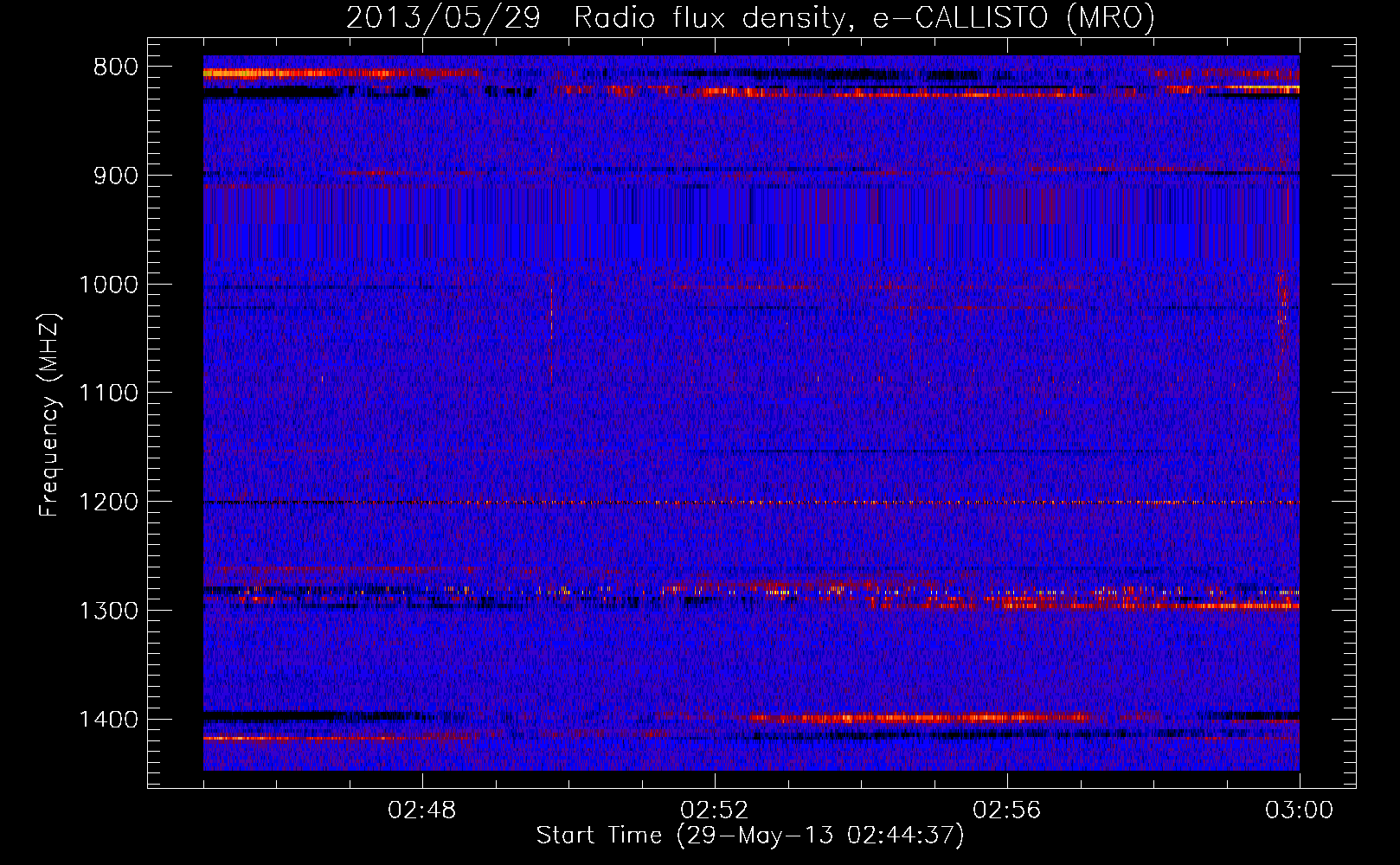Click the 800 frequency tick label

pos(117,67)
